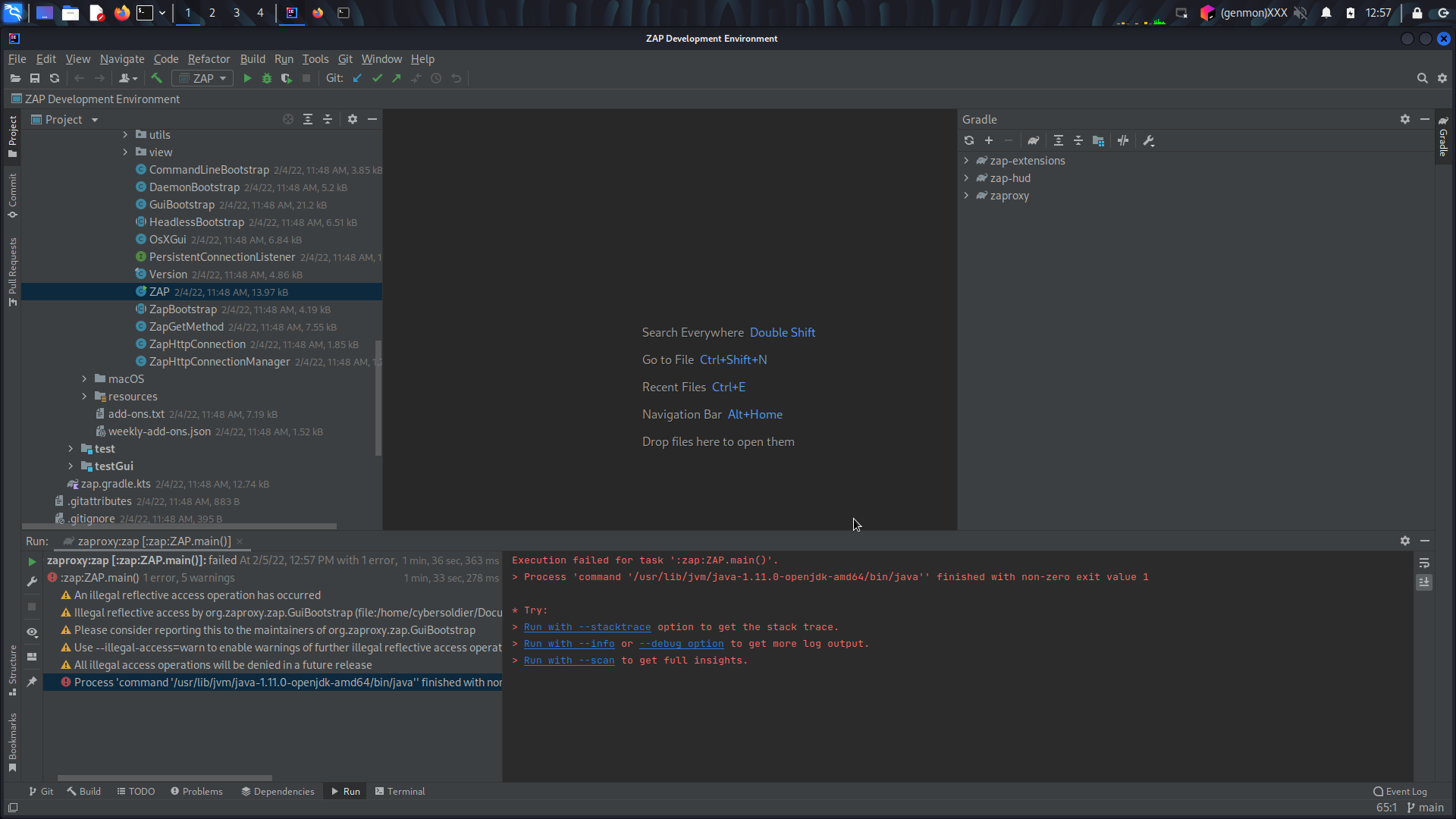Viewport: 1456px width, 819px height.
Task: Open the Refactor menu
Action: 209,58
